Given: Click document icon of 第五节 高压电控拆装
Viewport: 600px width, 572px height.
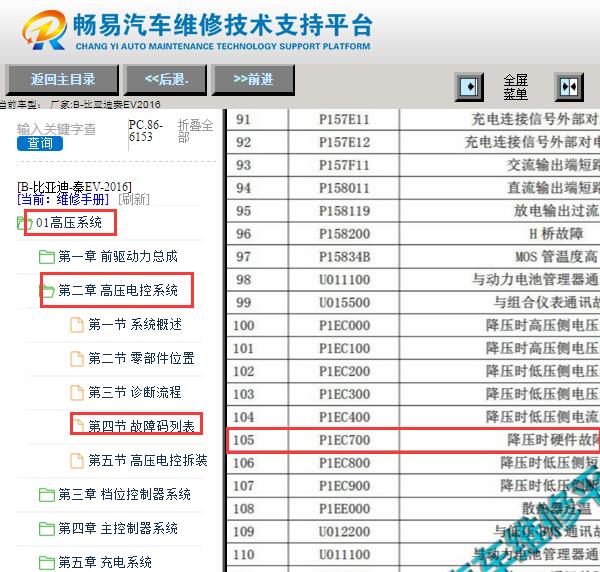Looking at the screenshot, I should pyautogui.click(x=77, y=460).
